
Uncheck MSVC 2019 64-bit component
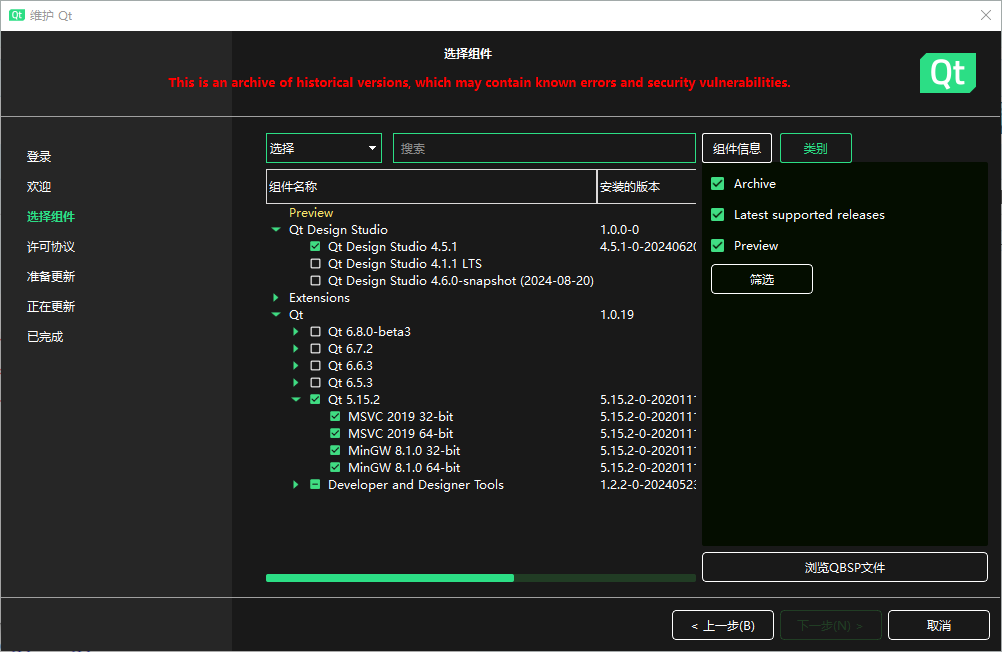(336, 434)
